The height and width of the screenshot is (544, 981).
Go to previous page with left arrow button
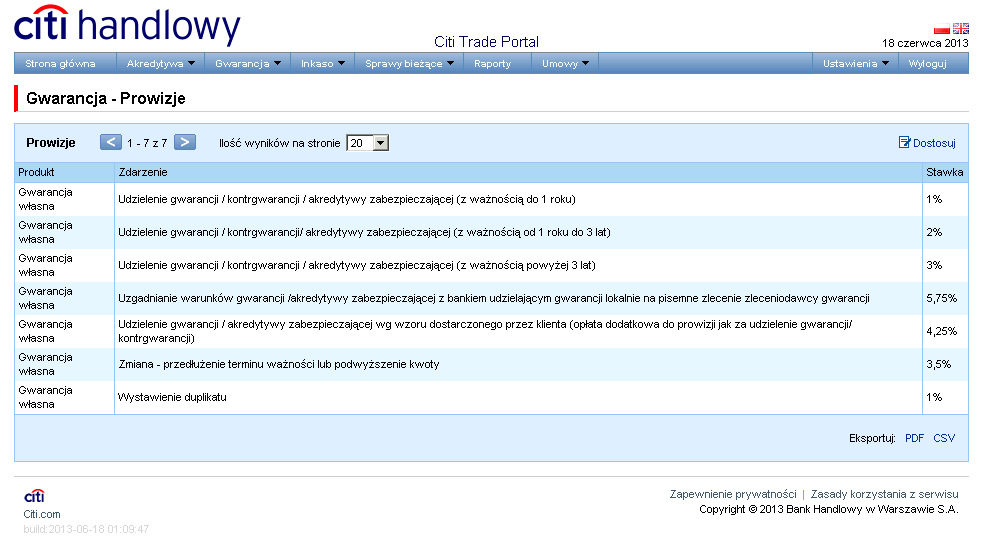coord(111,143)
